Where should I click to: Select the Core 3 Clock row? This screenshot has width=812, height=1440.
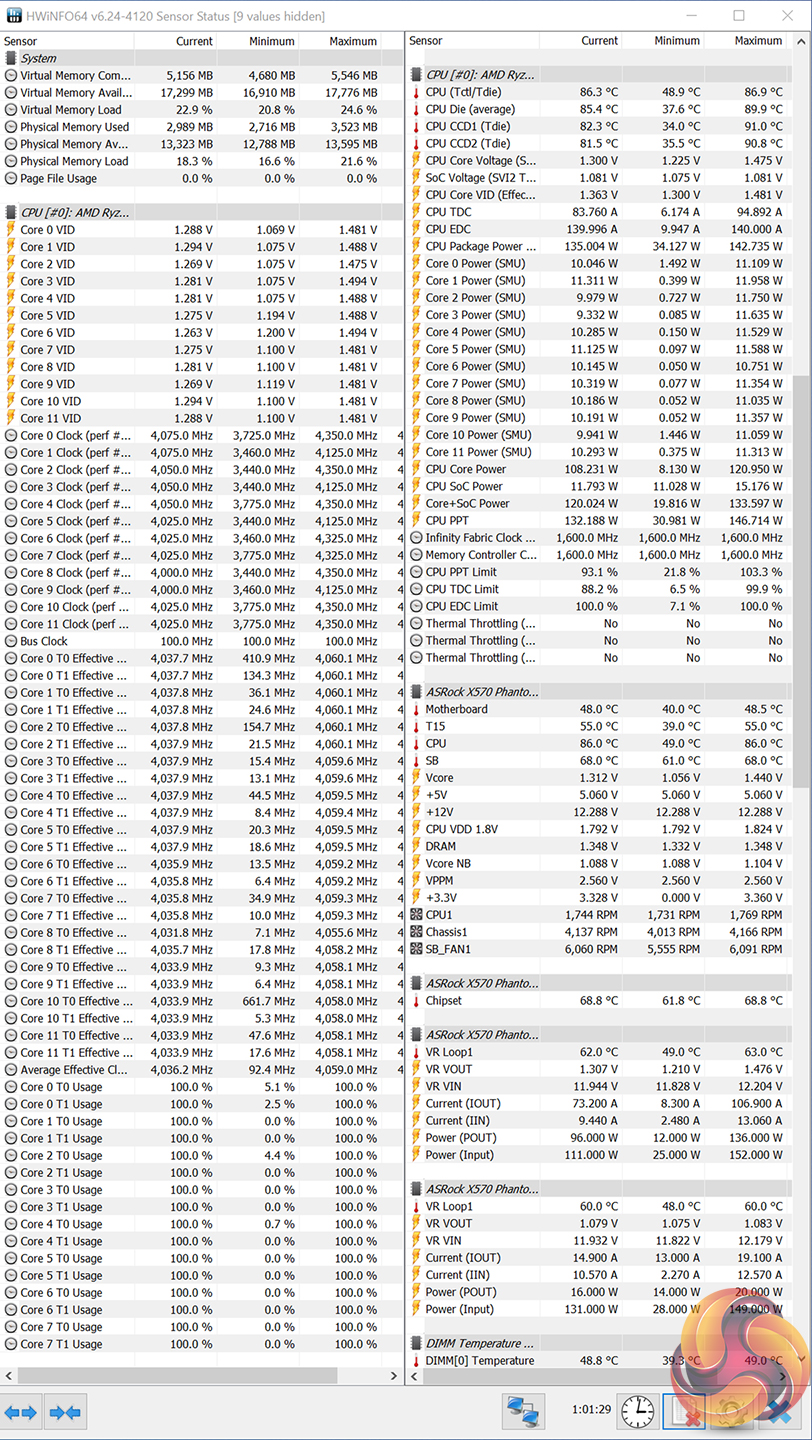(x=203, y=487)
